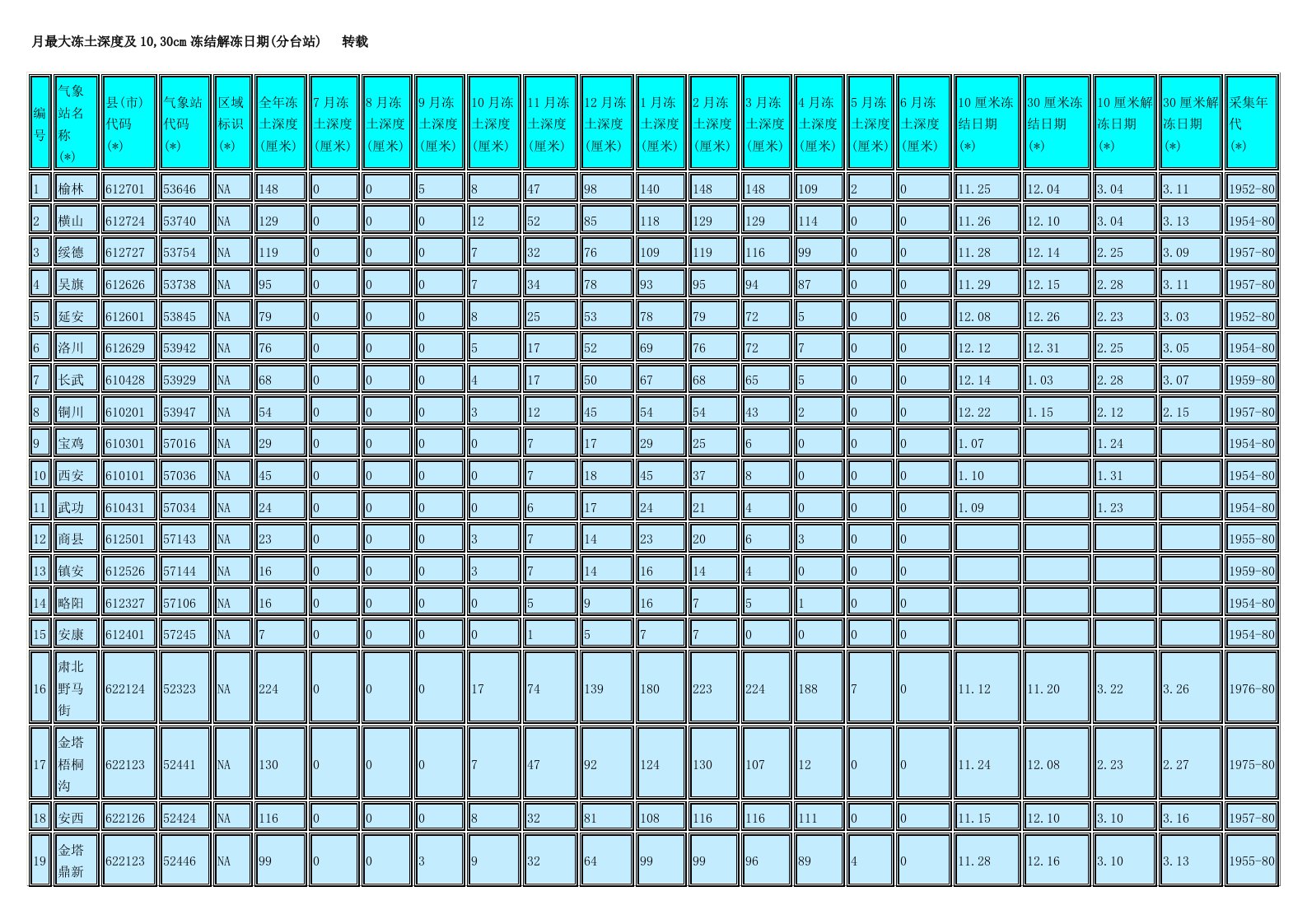Click the station name 铜川

click(71, 412)
